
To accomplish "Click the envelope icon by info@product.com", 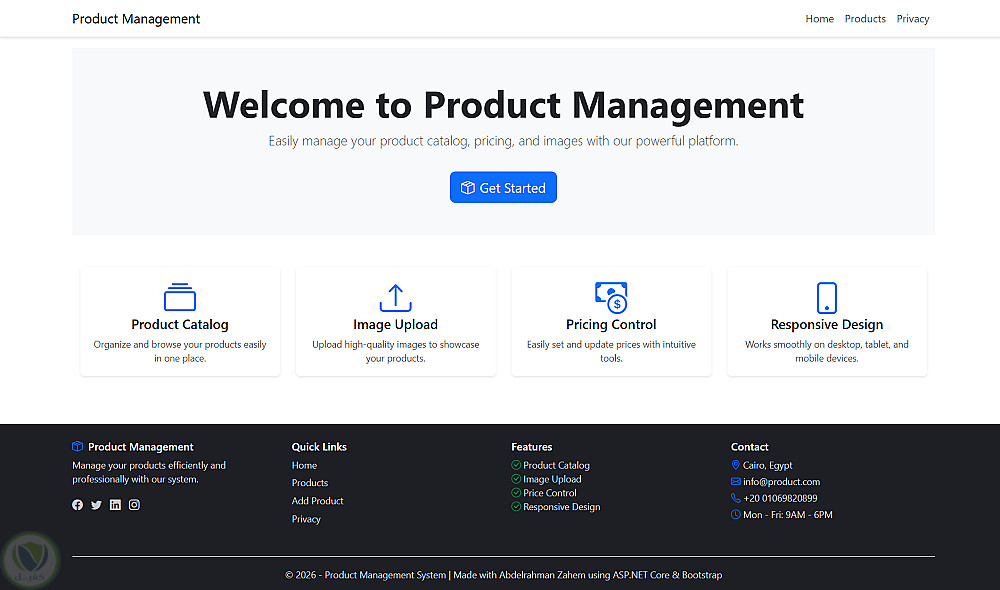I will pyautogui.click(x=735, y=482).
